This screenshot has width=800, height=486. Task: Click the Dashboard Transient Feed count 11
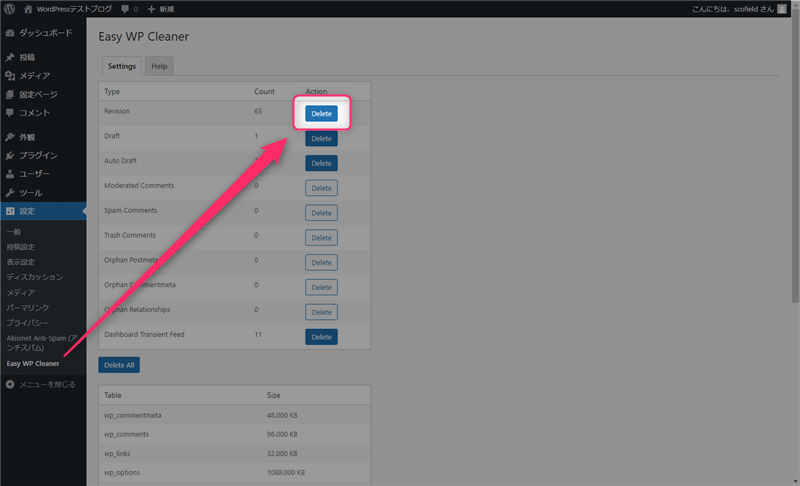(x=258, y=335)
